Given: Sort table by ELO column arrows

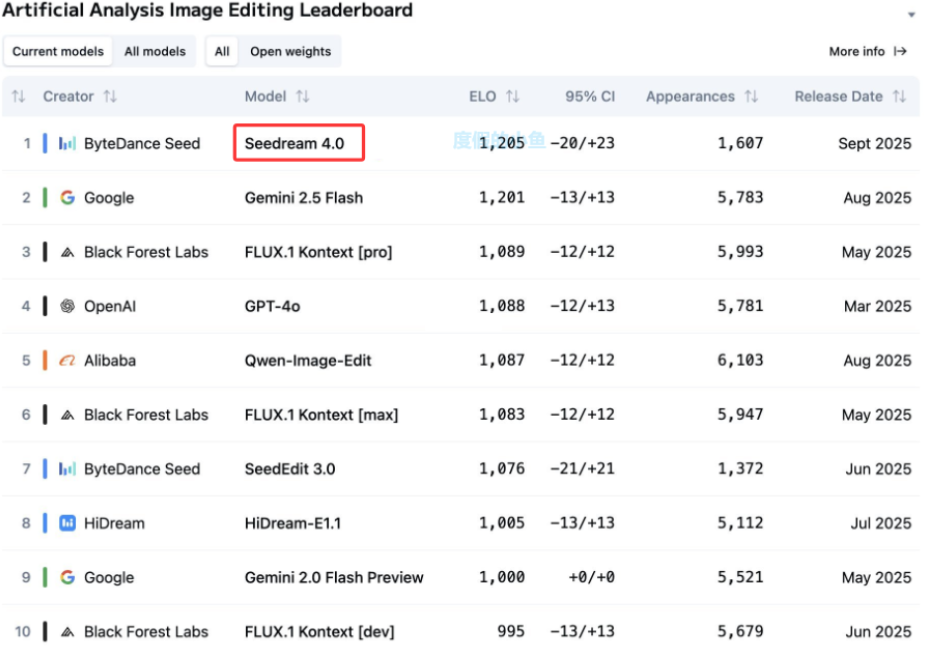Looking at the screenshot, I should (512, 96).
